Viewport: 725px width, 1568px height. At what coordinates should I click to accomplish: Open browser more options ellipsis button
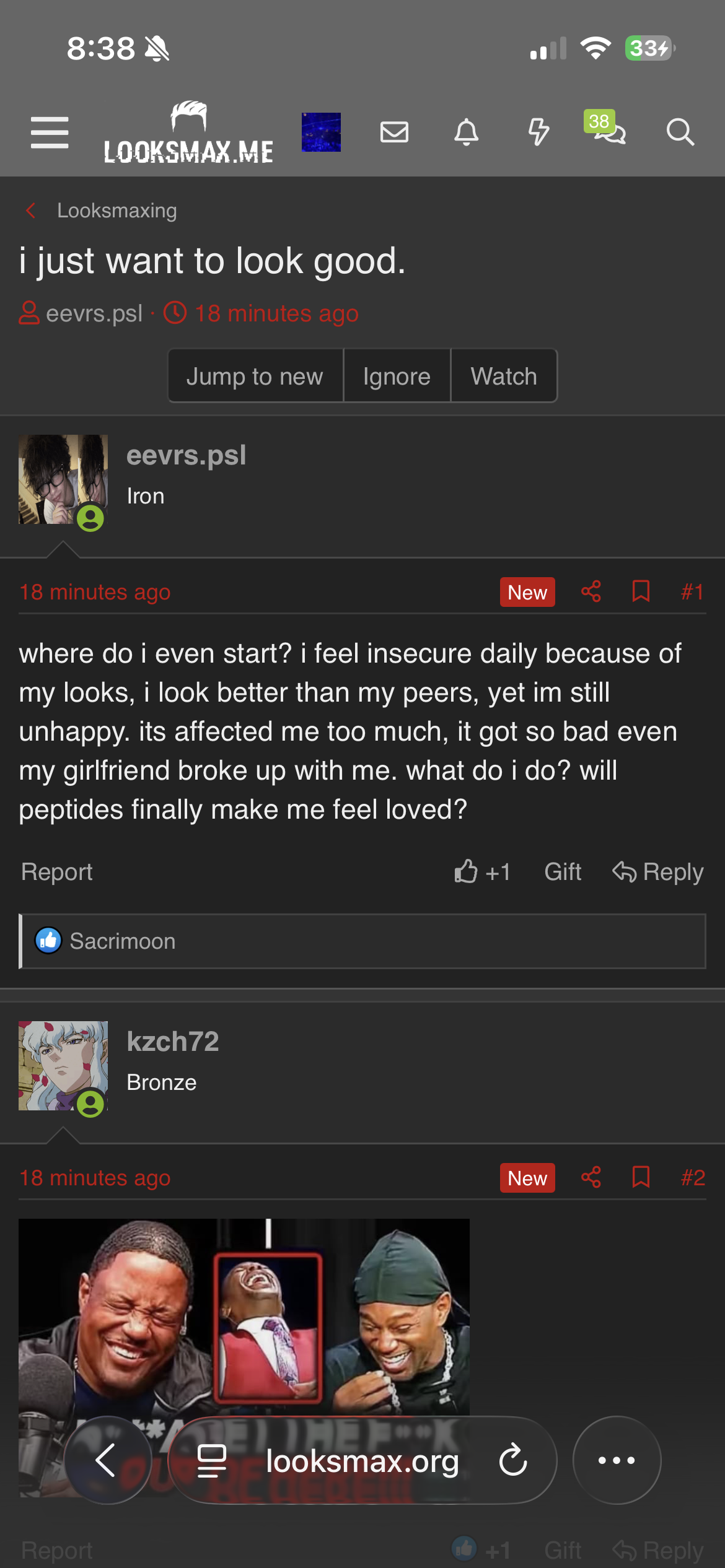(x=617, y=1460)
